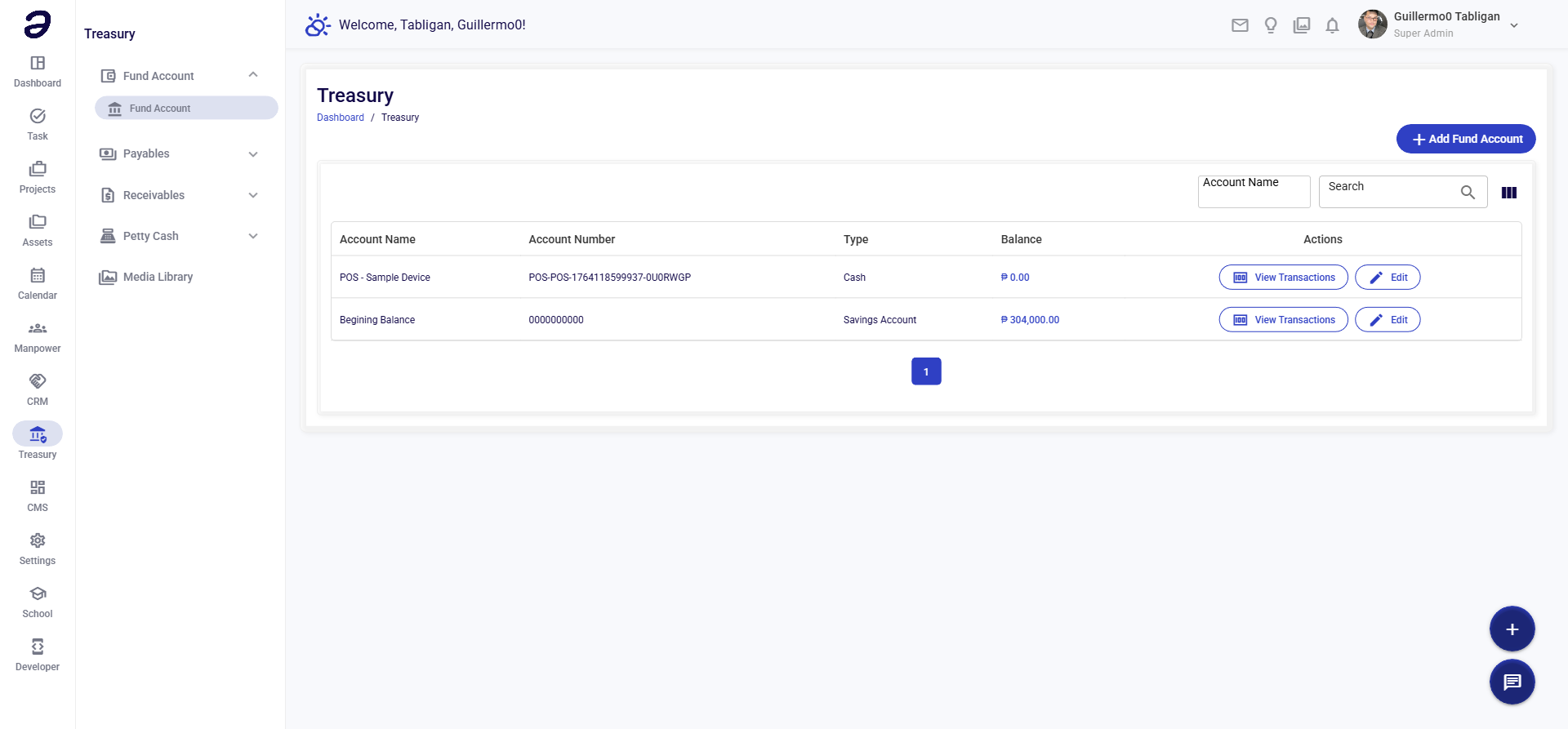Click the Add Fund Account button
Screen dimensions: 1568x729
click(x=1466, y=139)
